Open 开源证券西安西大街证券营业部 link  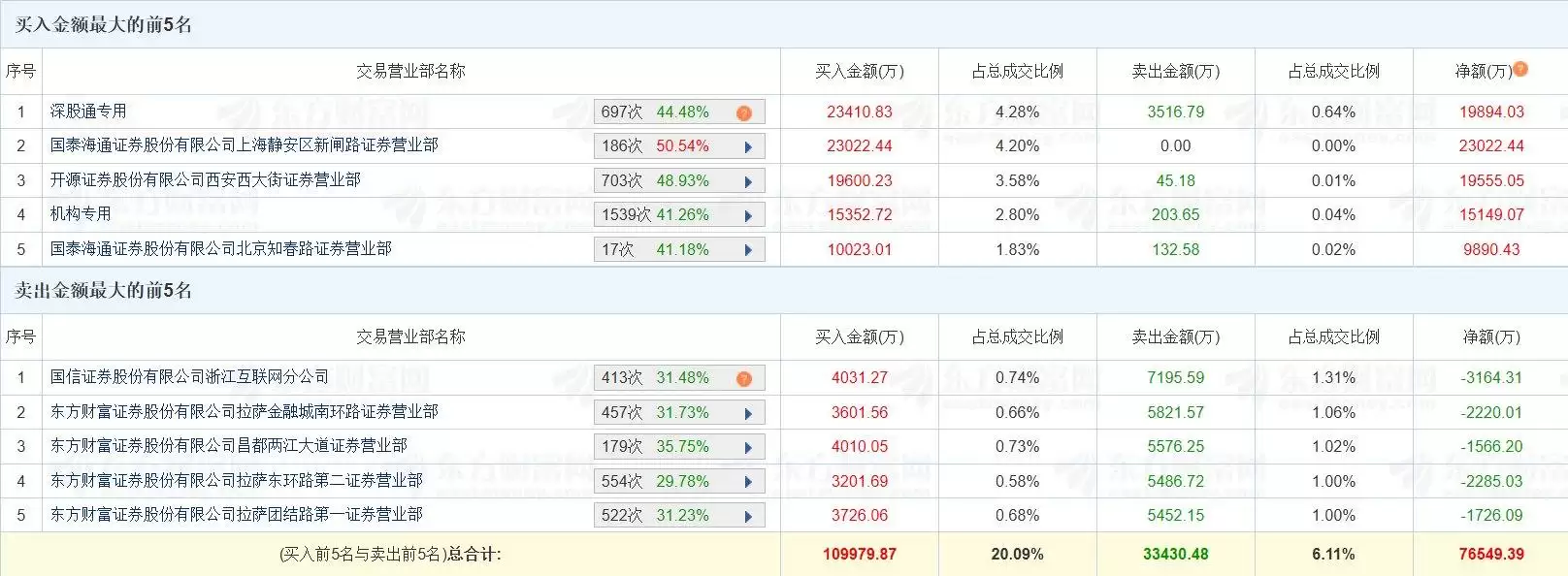point(205,180)
